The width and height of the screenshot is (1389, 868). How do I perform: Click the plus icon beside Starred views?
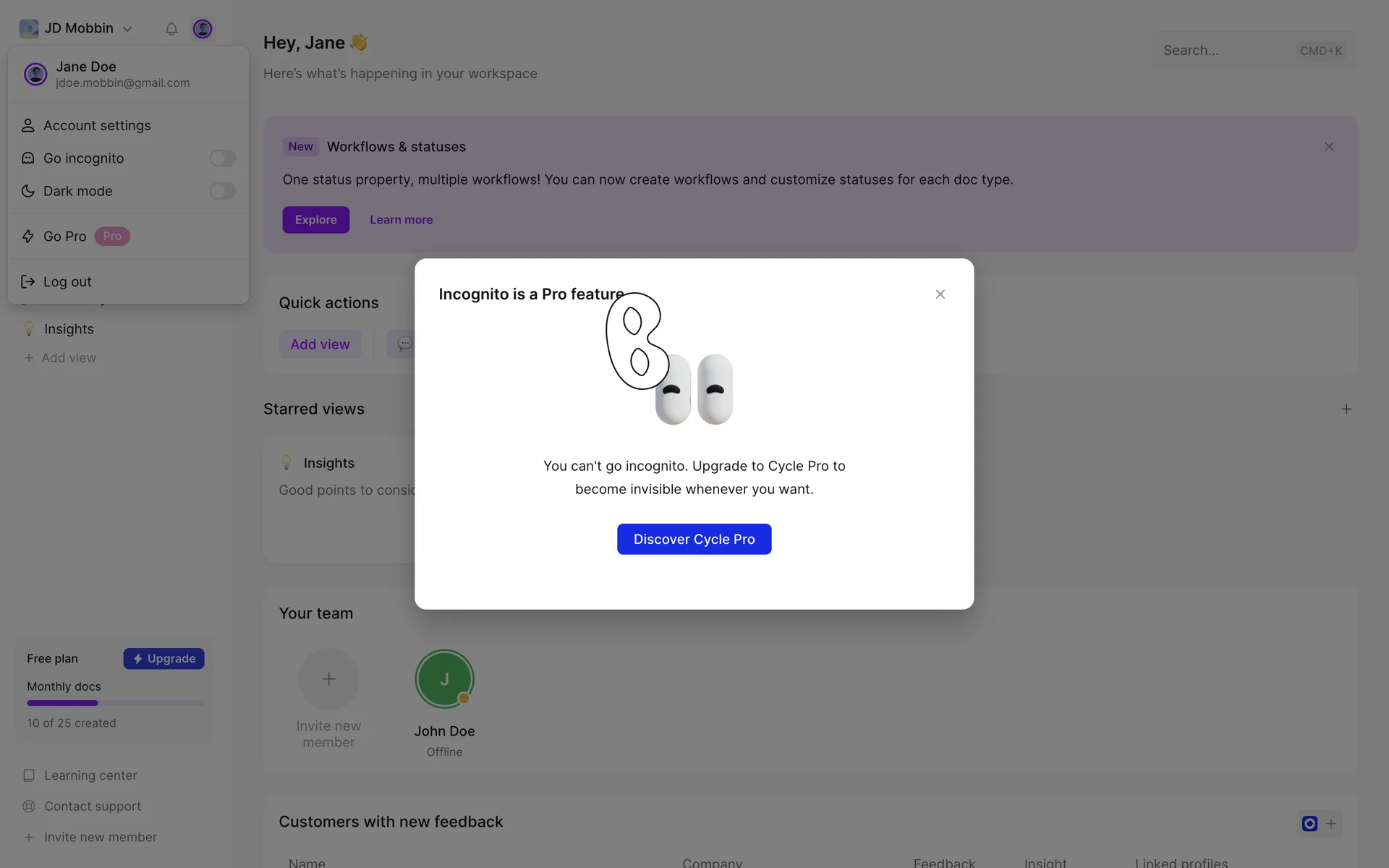tap(1346, 409)
